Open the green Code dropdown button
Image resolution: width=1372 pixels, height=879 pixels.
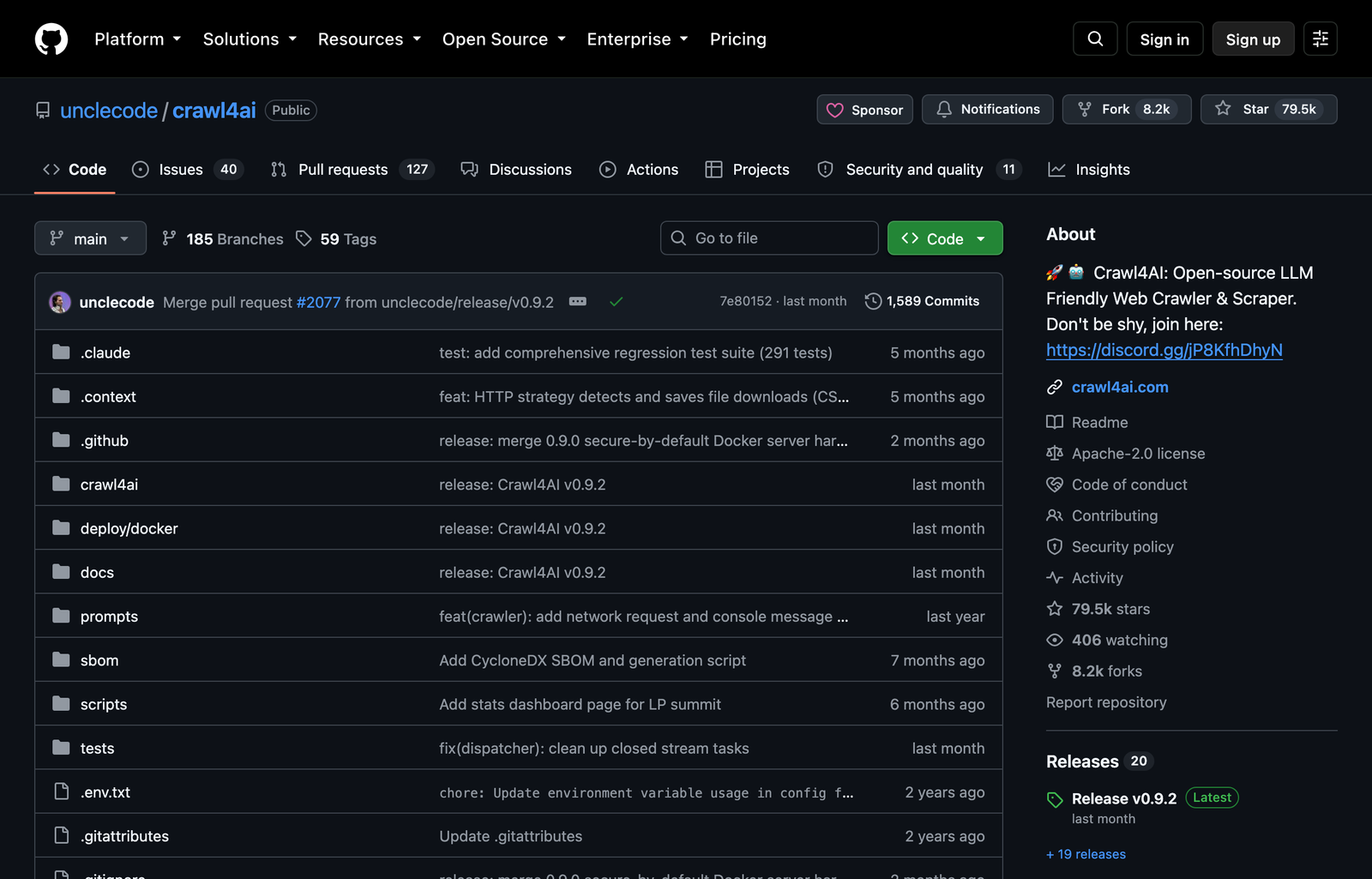(945, 238)
